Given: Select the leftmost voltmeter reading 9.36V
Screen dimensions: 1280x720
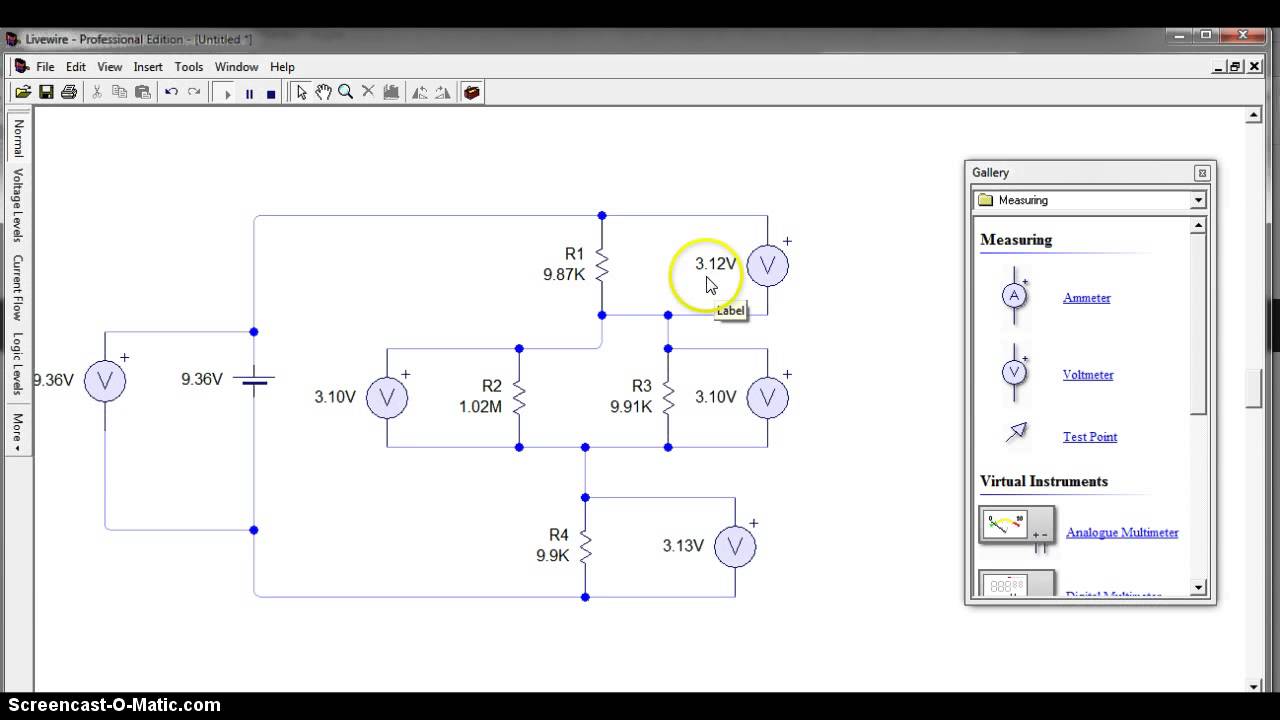Looking at the screenshot, I should point(105,381).
